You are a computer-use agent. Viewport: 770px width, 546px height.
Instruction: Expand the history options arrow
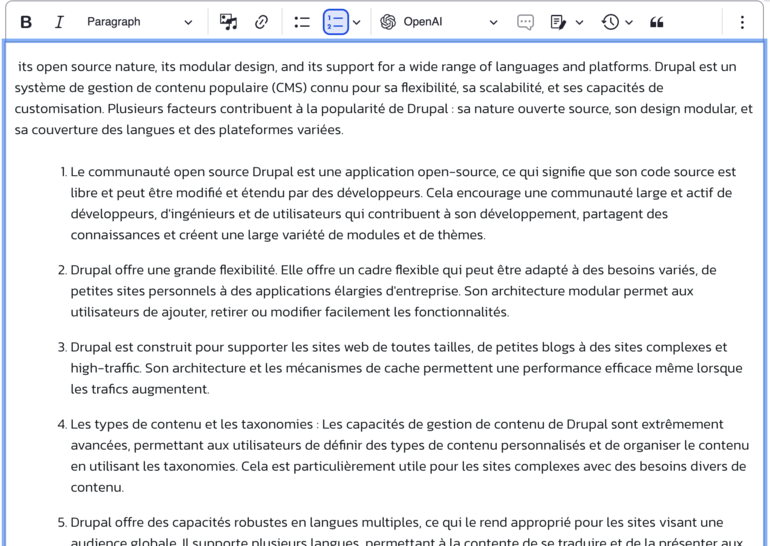tap(630, 22)
